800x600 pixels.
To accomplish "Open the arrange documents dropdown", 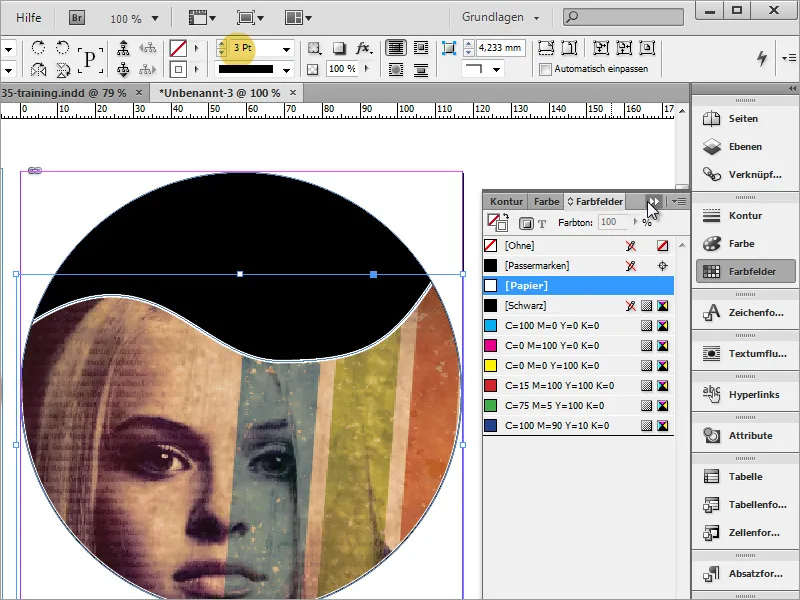I will click(298, 18).
